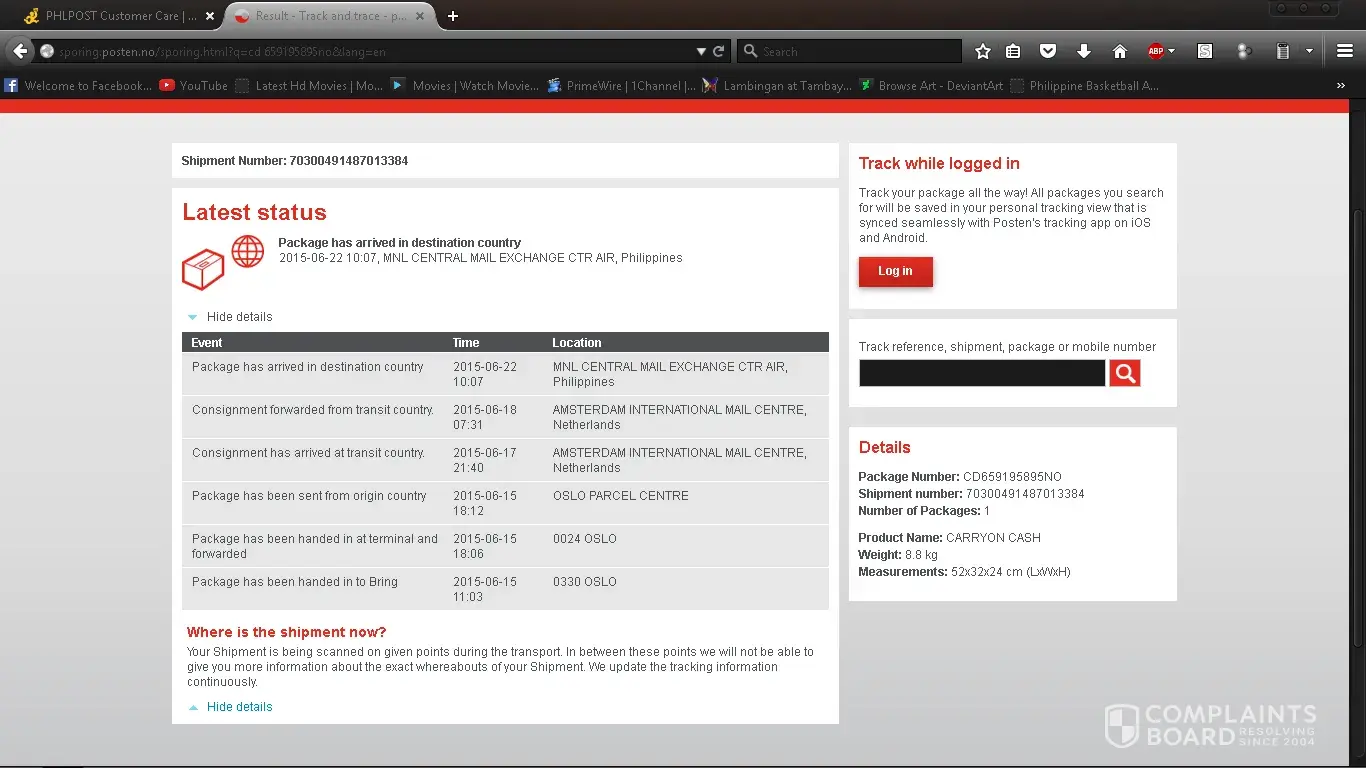Open the Downloads arrow icon
The image size is (1366, 768).
click(1084, 51)
